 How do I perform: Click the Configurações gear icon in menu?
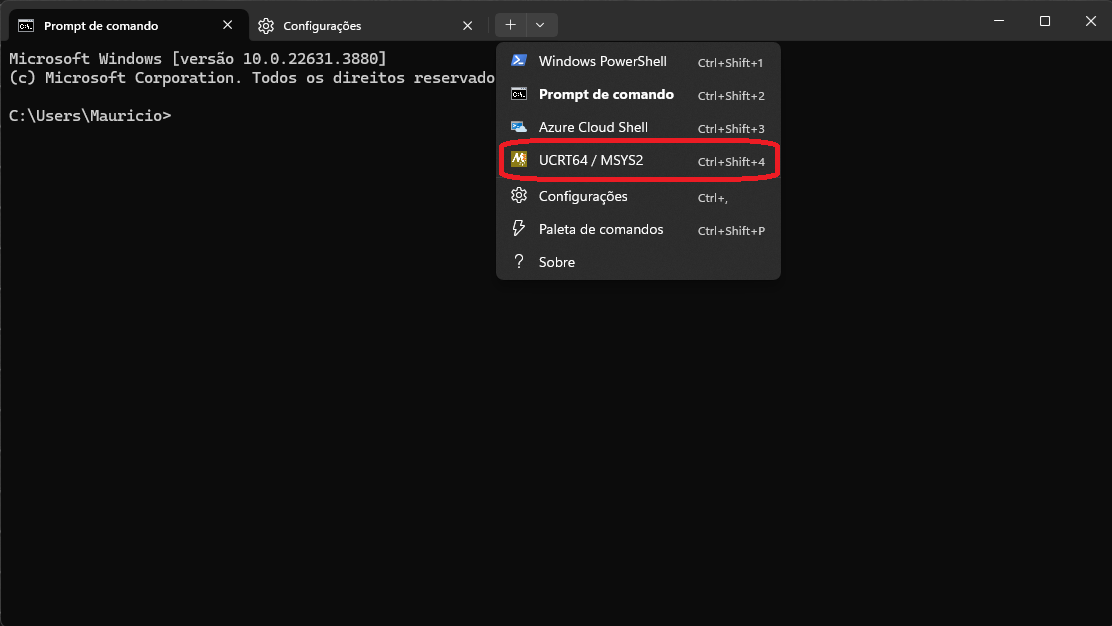coord(519,196)
